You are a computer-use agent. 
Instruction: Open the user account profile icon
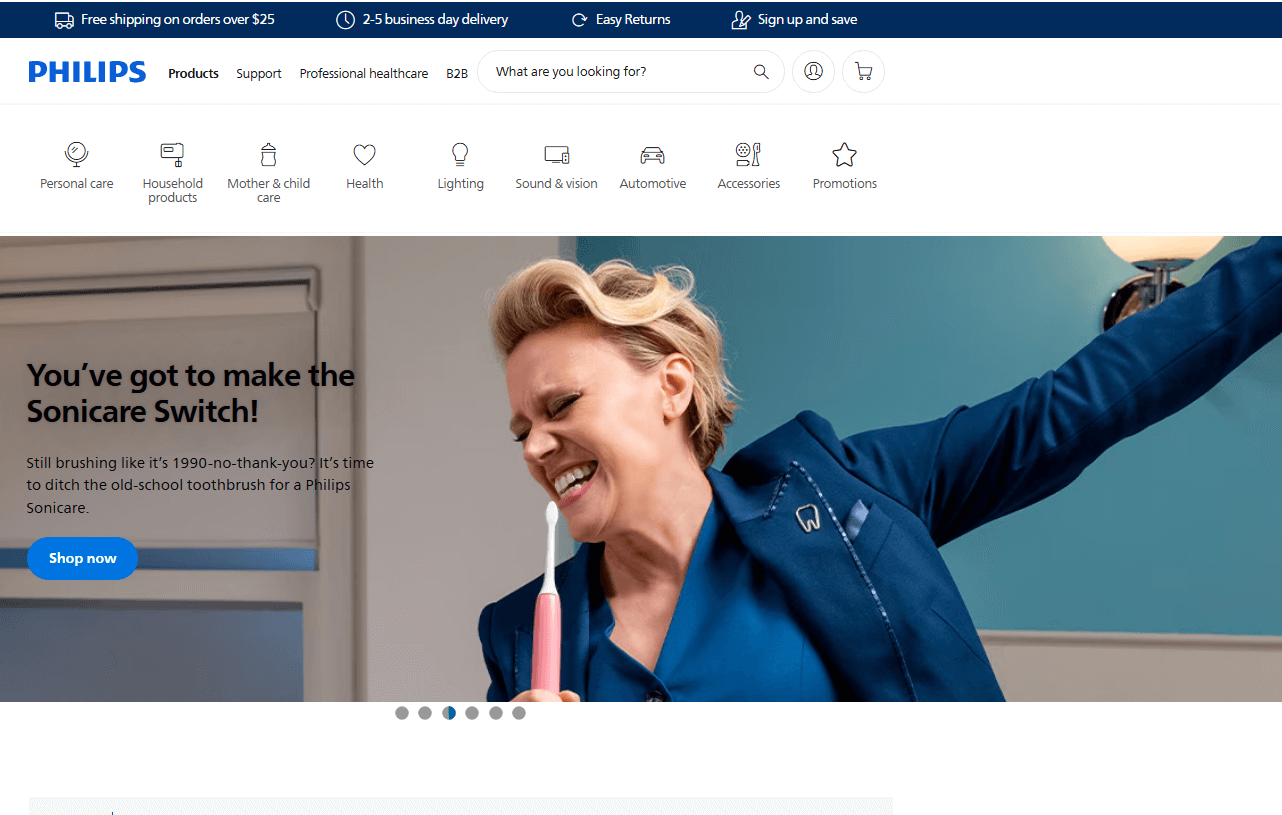coord(813,72)
